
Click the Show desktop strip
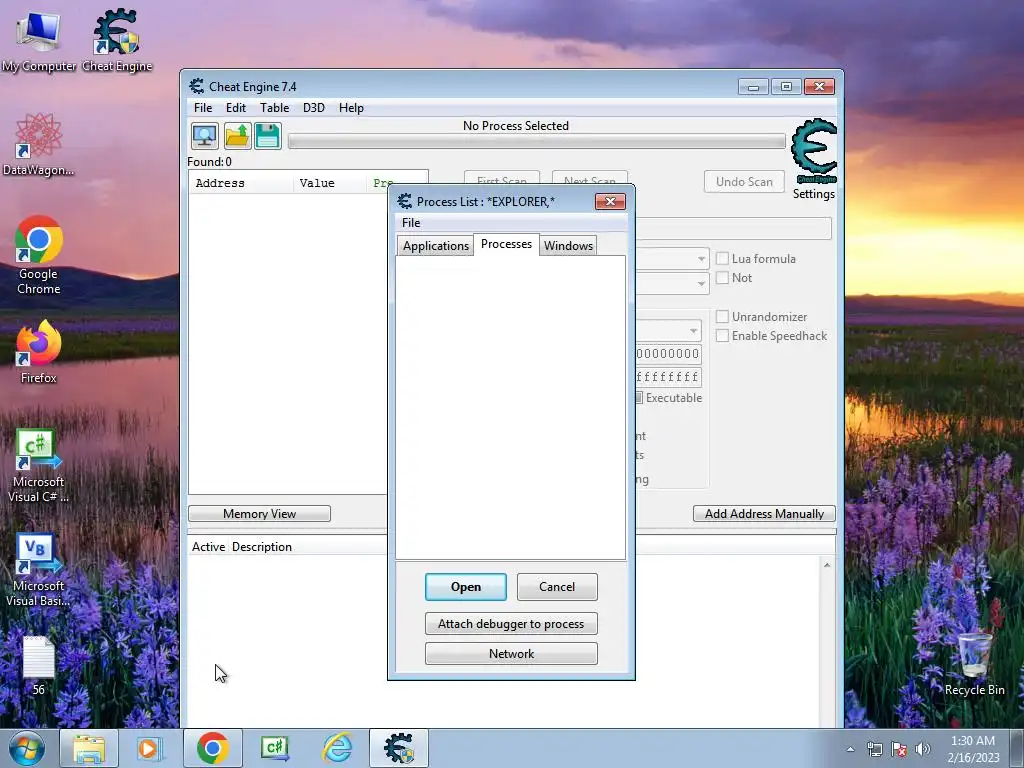click(x=1018, y=748)
